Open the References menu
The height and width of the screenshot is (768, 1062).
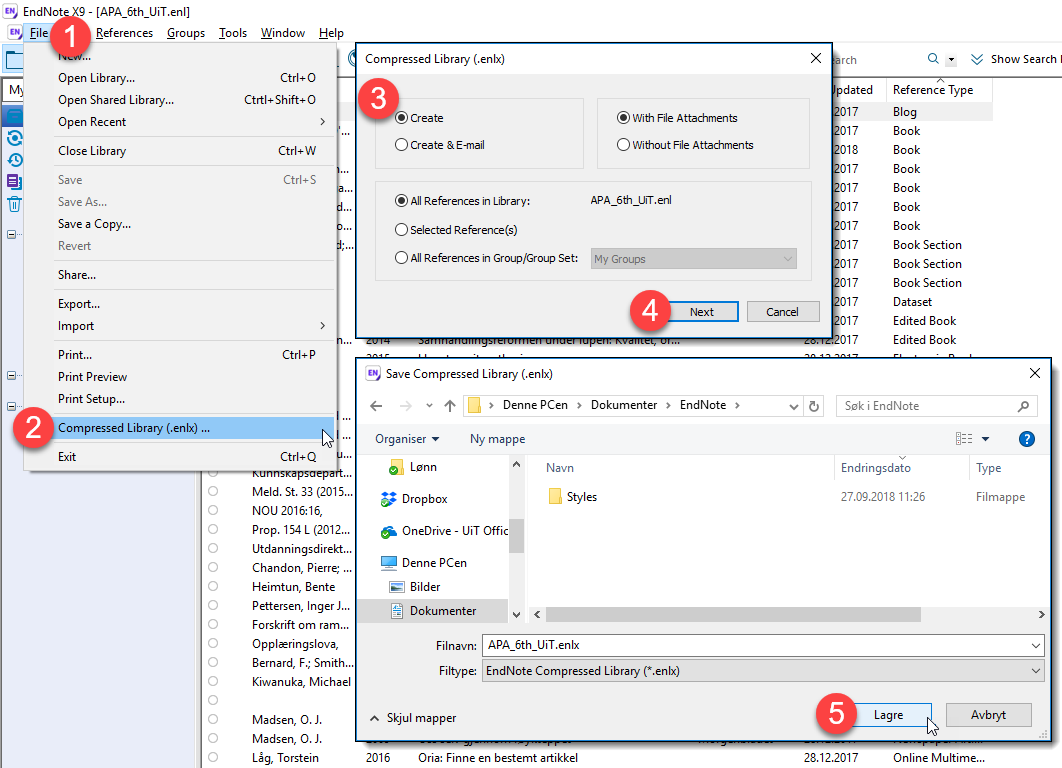(124, 33)
